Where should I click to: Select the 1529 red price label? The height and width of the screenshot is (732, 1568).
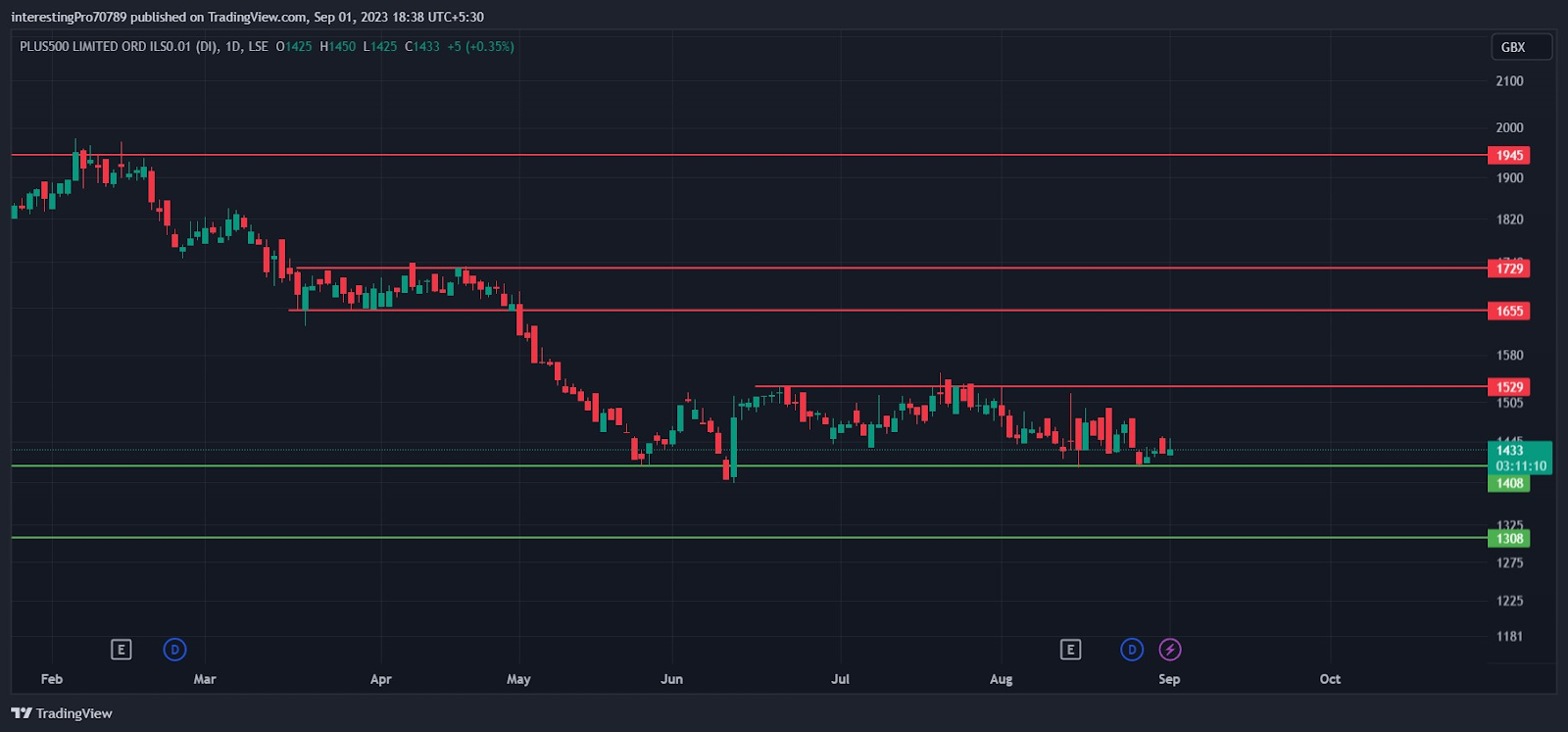1509,387
